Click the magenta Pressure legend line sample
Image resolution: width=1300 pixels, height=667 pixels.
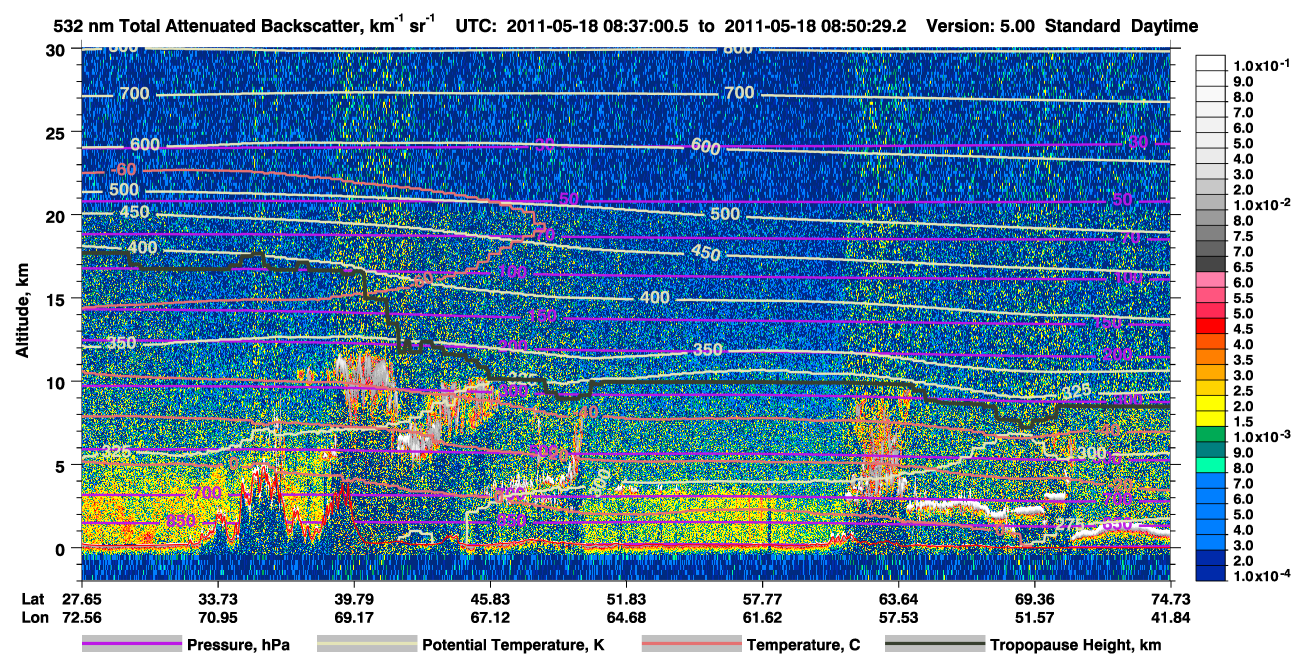131,645
